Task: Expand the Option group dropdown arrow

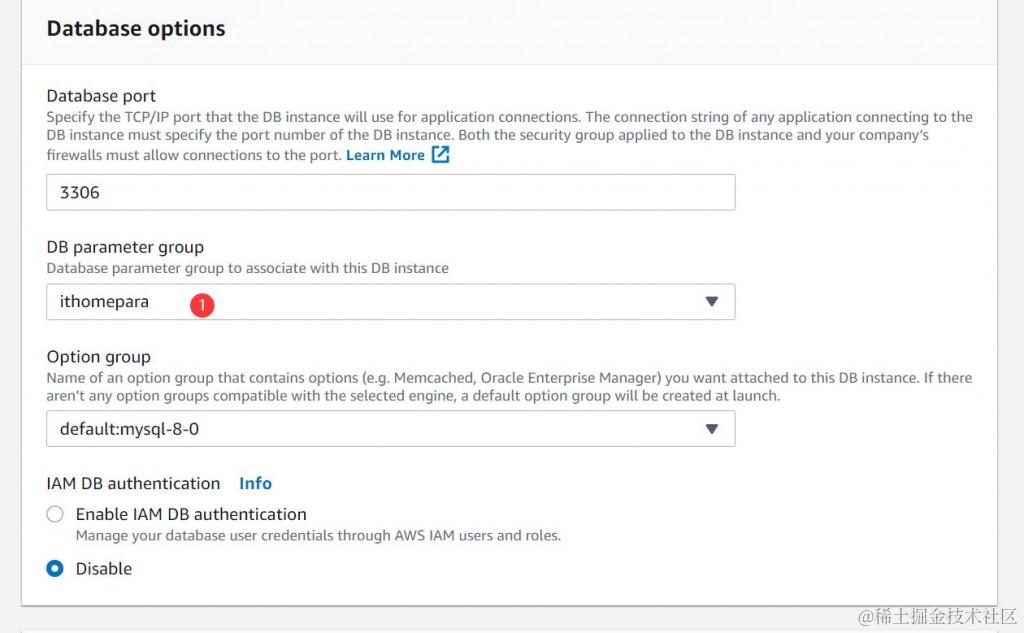Action: click(711, 429)
